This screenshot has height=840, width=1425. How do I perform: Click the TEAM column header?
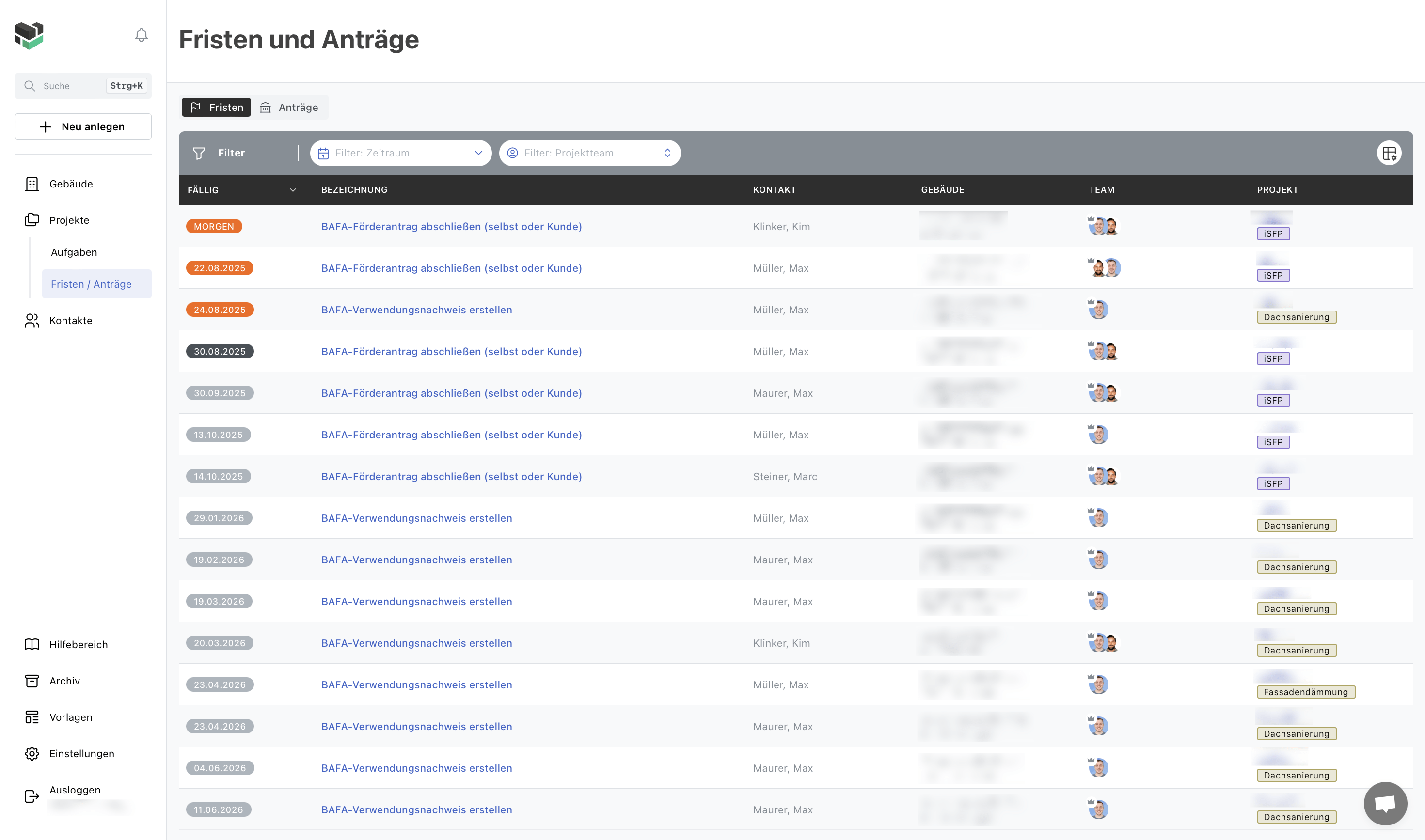[1102, 189]
